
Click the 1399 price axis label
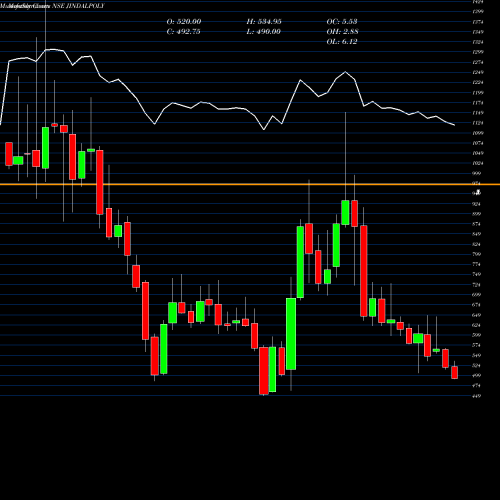pos(478,12)
